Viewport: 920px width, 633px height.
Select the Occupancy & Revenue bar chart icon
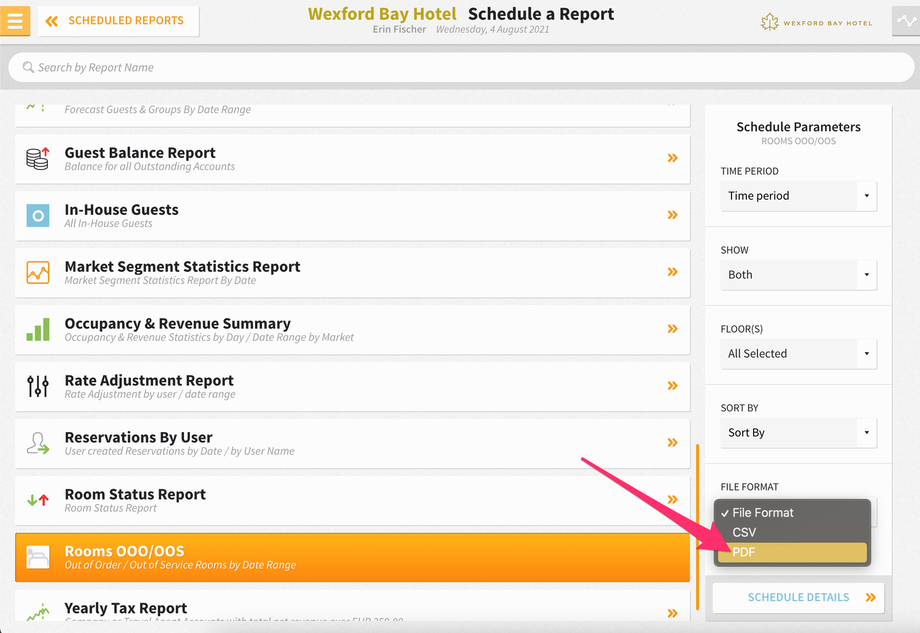[38, 330]
